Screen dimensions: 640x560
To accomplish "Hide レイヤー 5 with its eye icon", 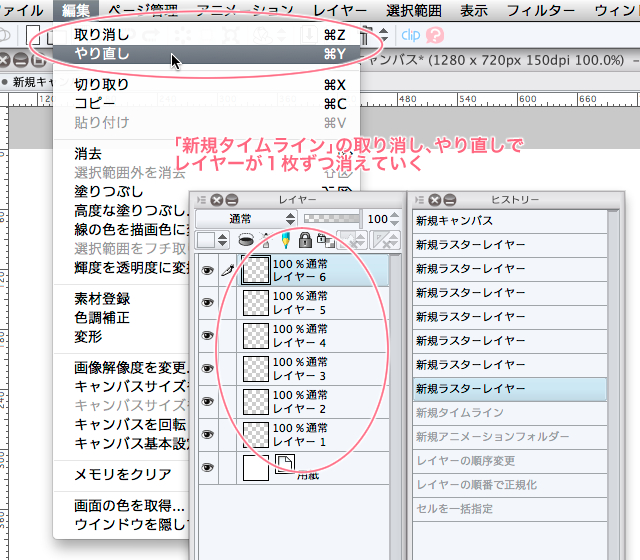I will click(208, 302).
